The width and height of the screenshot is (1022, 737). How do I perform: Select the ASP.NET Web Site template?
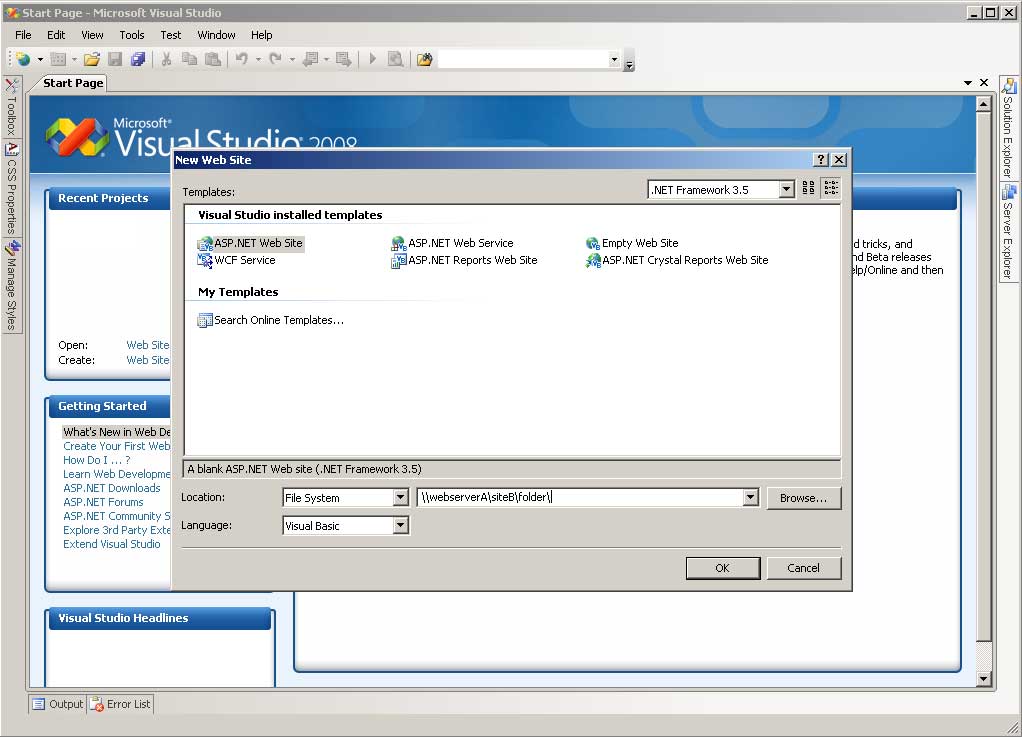coord(251,243)
